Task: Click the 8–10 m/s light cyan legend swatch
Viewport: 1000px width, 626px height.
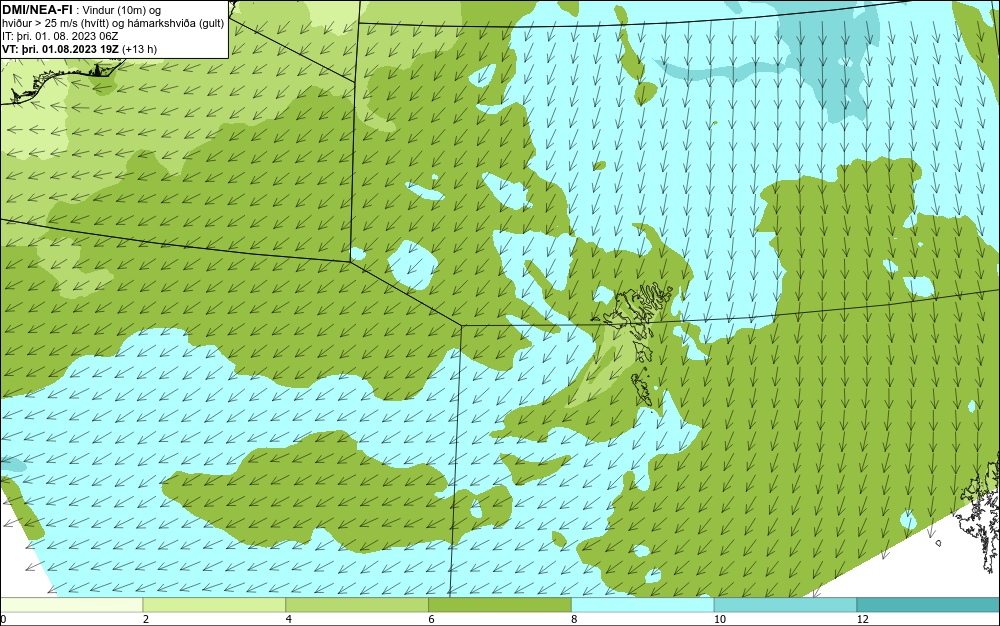Action: [643, 605]
